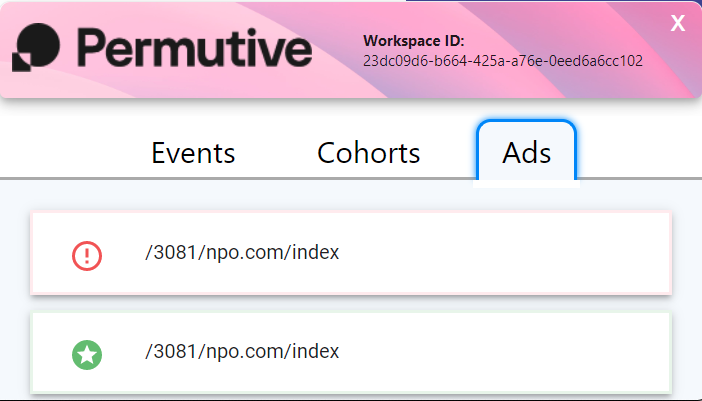This screenshot has width=702, height=401.
Task: Switch to the Events tab
Action: [193, 153]
